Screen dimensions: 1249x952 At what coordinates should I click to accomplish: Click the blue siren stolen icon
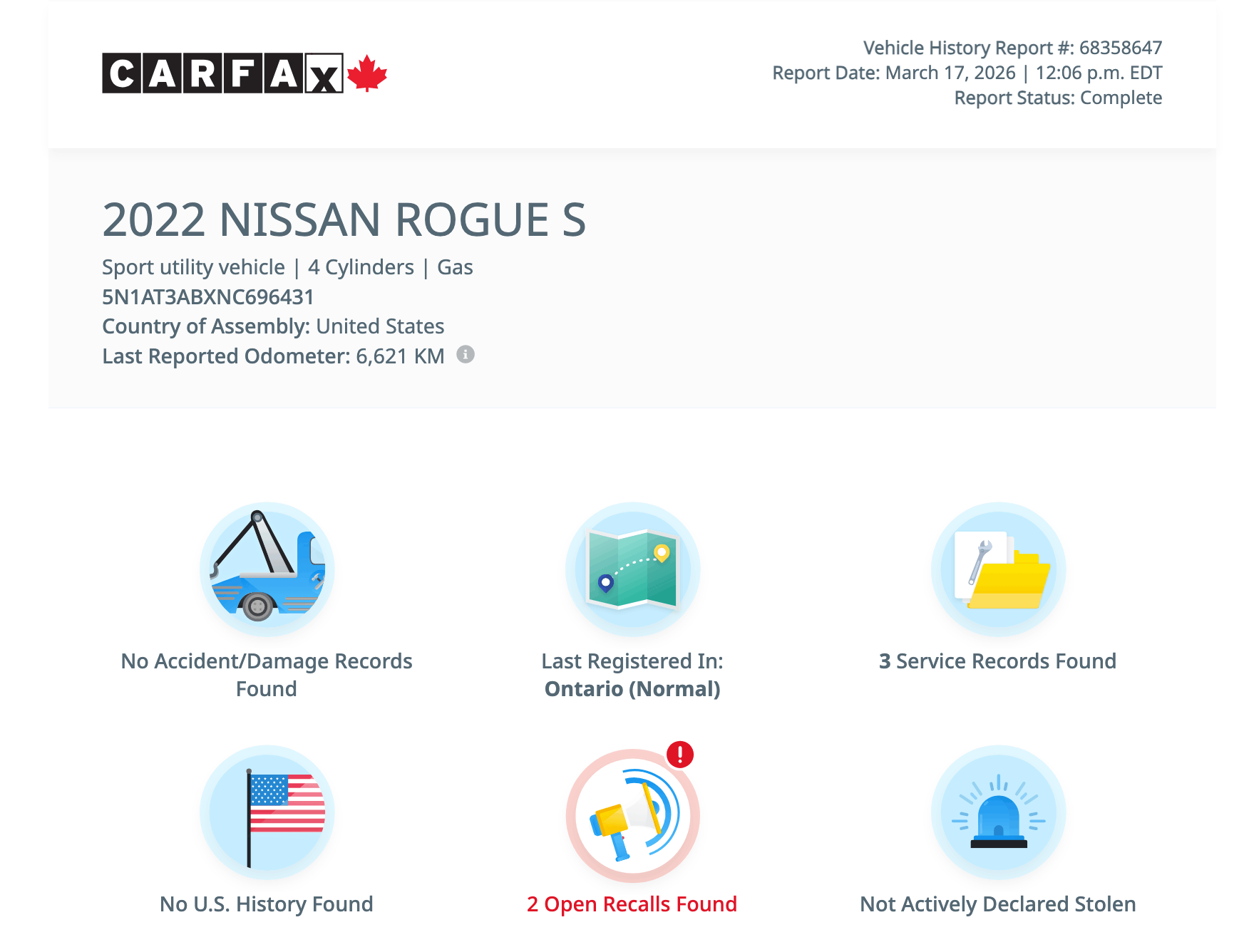998,812
